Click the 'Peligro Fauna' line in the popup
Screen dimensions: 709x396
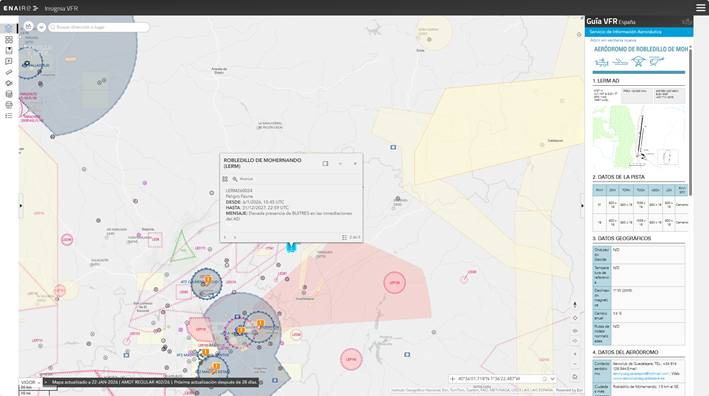pyautogui.click(x=239, y=197)
